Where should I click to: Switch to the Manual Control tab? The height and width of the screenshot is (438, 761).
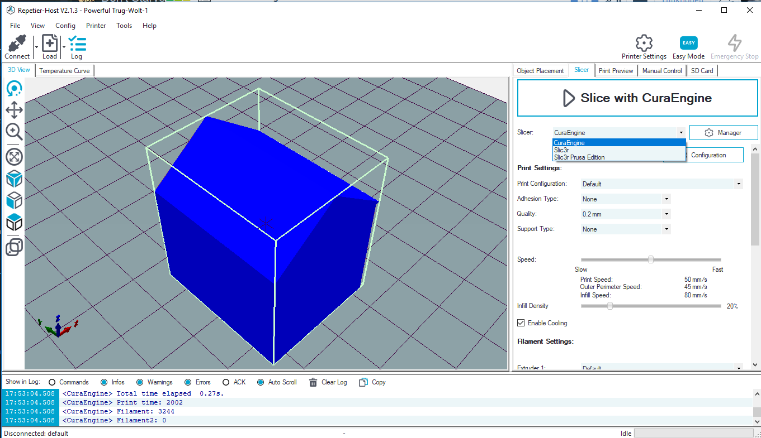(662, 70)
